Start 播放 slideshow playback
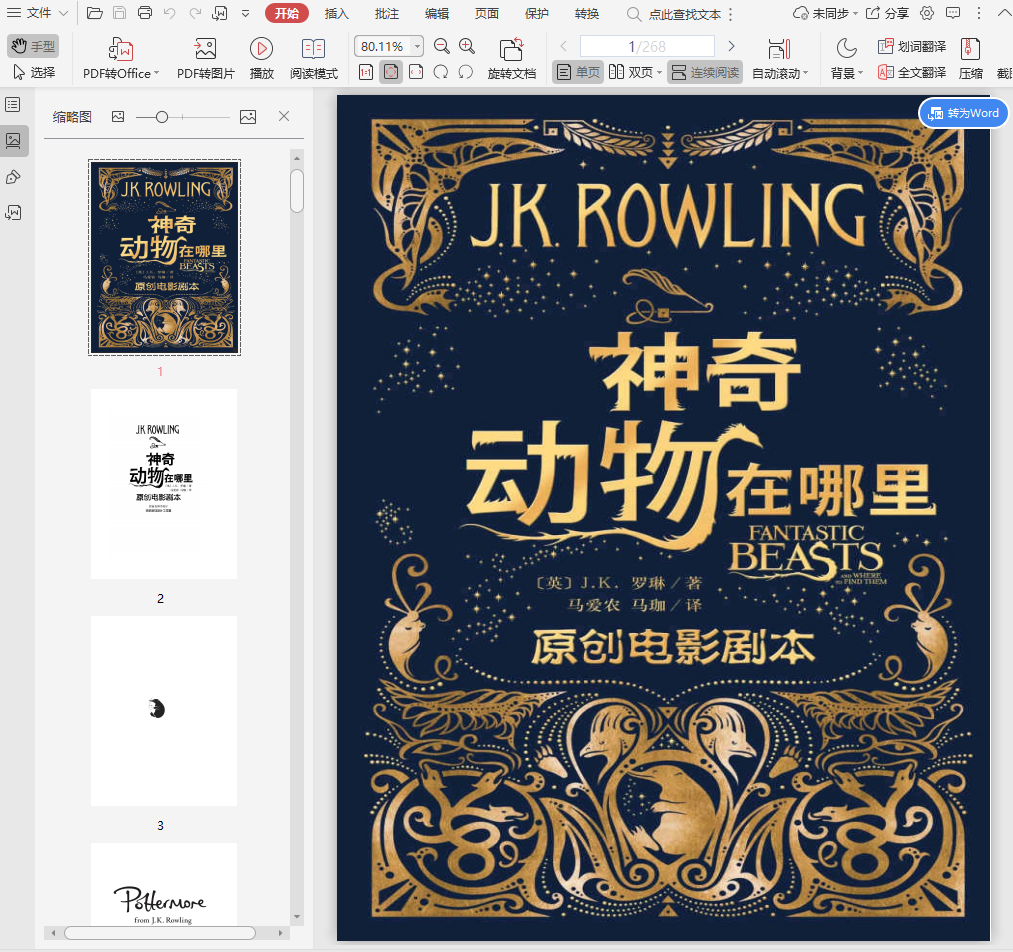 tap(262, 59)
